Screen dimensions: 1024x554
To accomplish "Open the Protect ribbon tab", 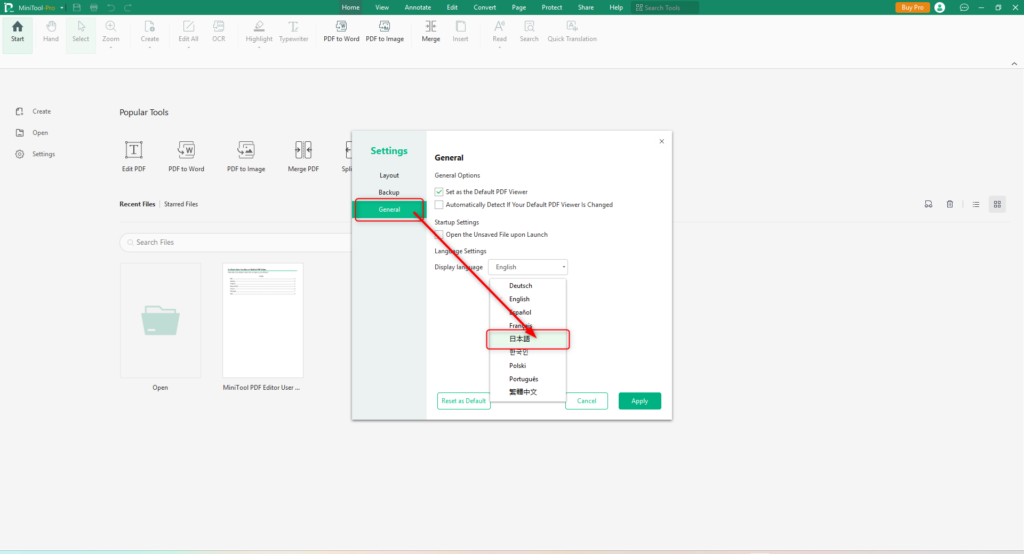I will click(x=552, y=7).
